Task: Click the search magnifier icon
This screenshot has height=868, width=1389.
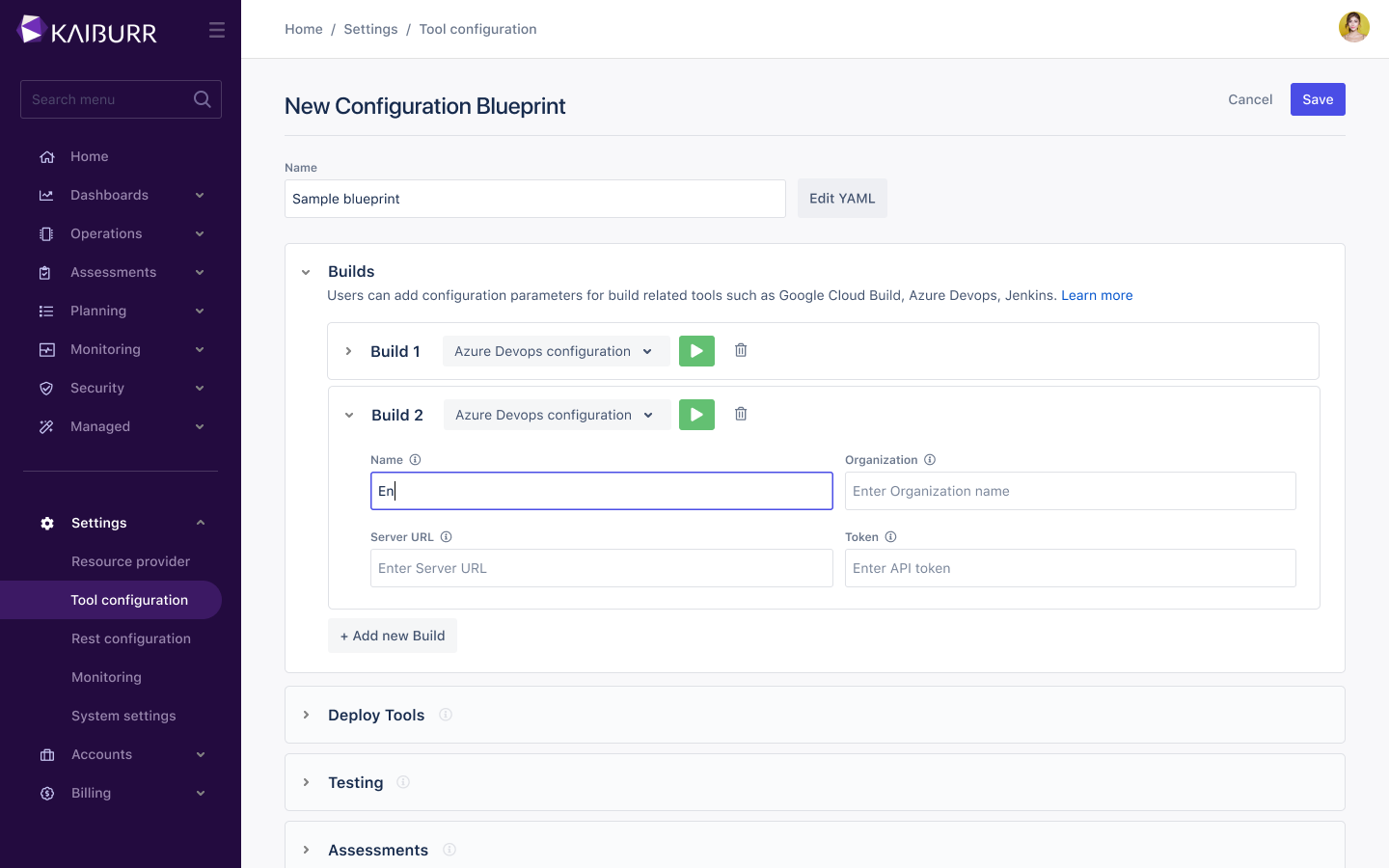Action: point(202,99)
